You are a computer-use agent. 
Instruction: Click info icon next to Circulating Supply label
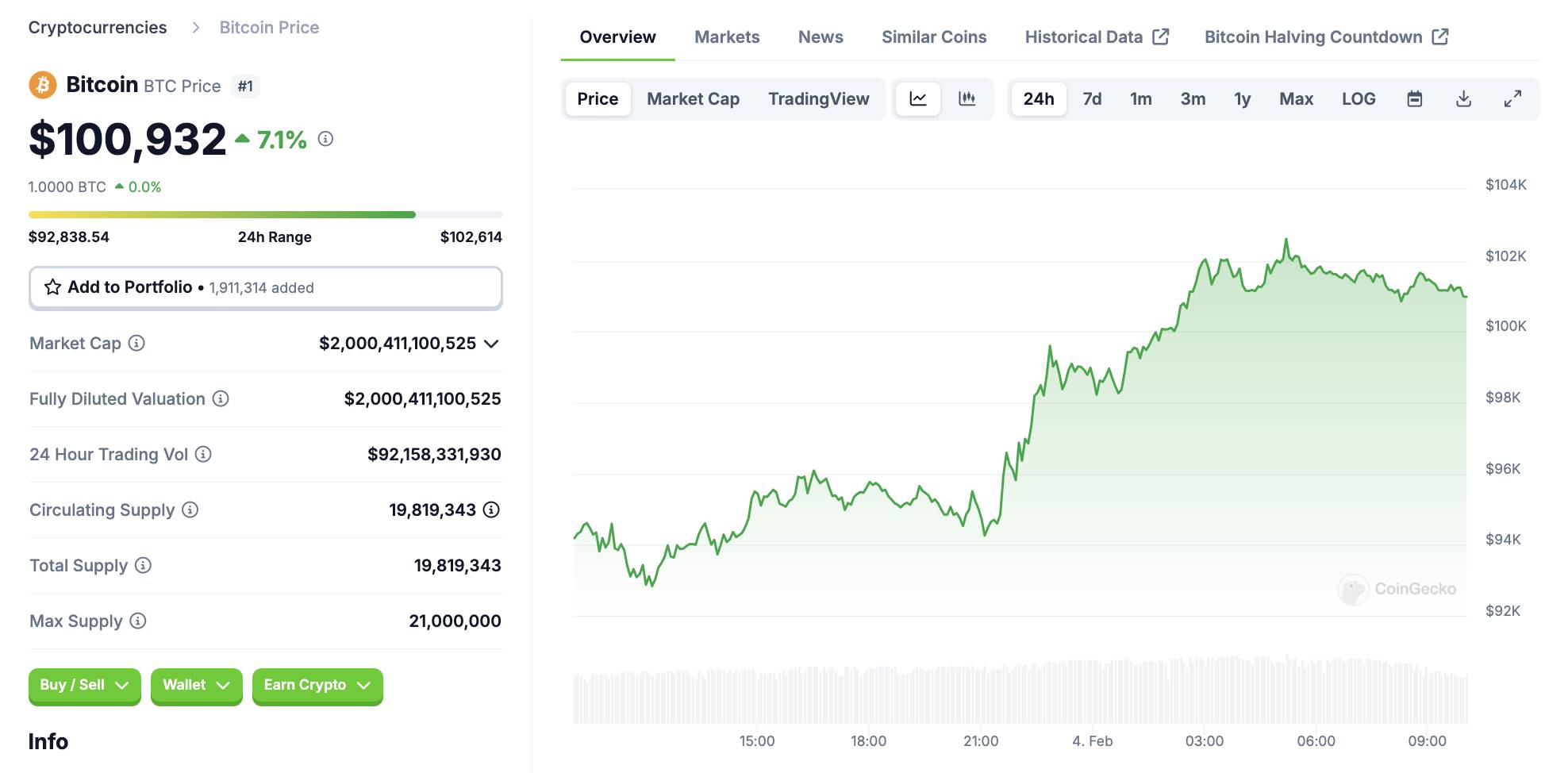click(190, 510)
